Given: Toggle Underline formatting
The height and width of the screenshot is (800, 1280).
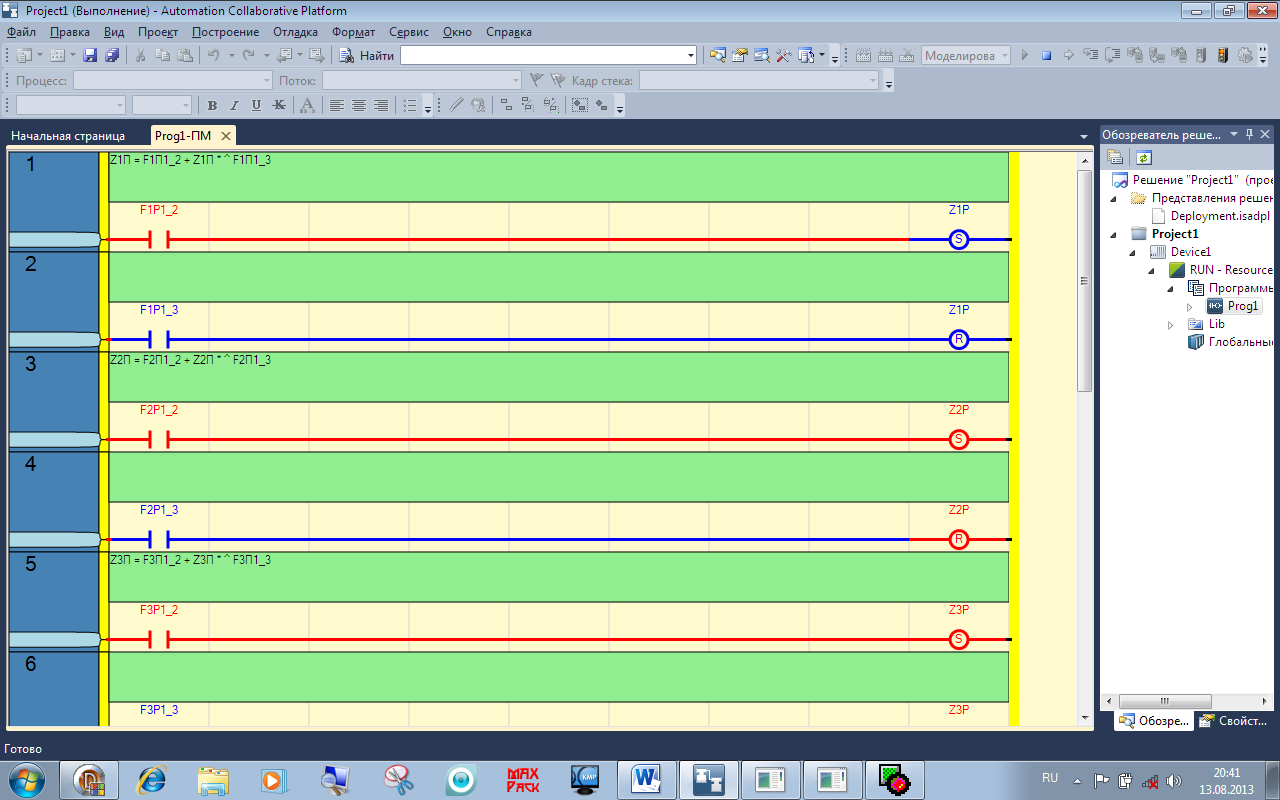Looking at the screenshot, I should click(256, 105).
